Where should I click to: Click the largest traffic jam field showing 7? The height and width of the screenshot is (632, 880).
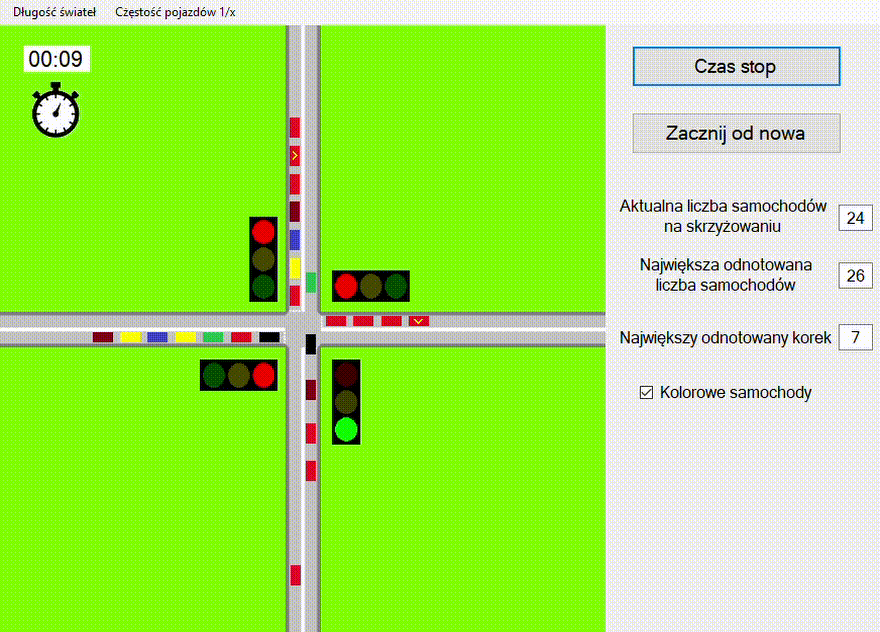click(x=855, y=337)
